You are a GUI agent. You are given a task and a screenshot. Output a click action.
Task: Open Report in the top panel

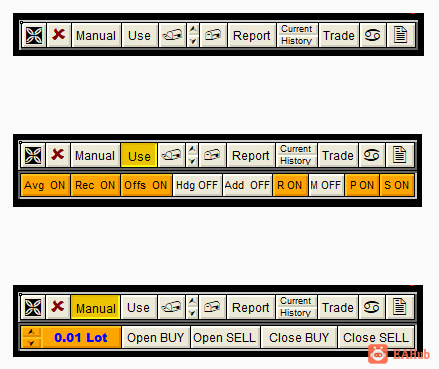coord(252,35)
